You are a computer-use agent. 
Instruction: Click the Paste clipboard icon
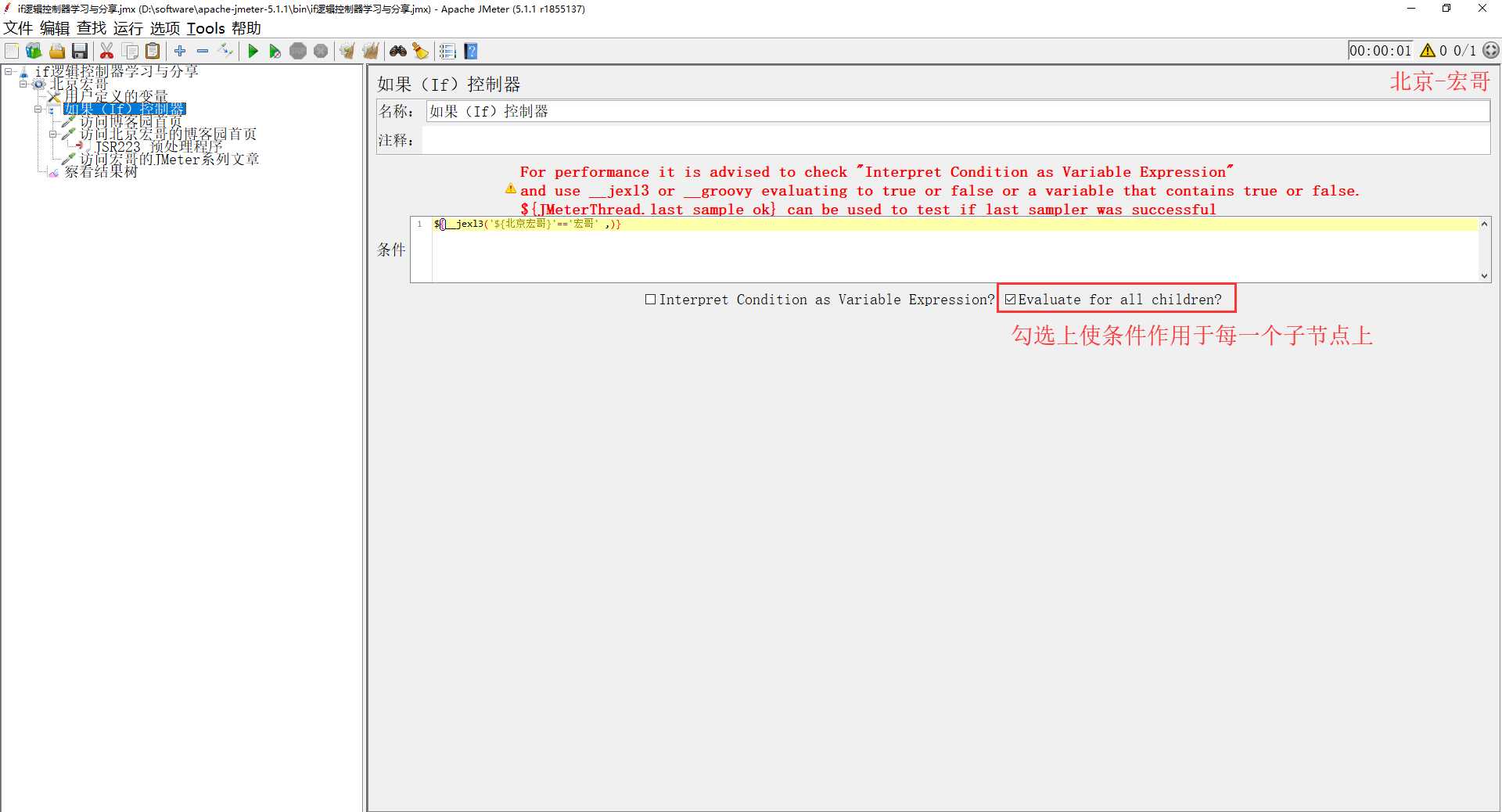153,51
